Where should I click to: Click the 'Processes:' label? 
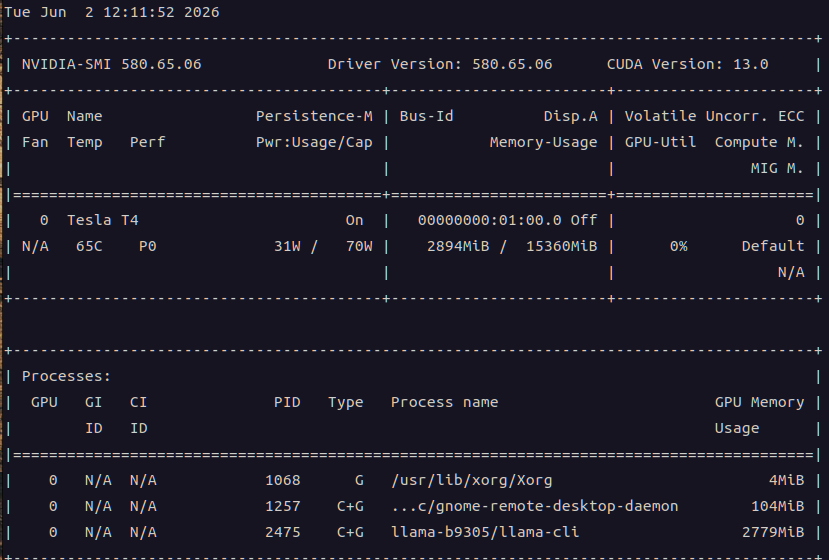(67, 377)
